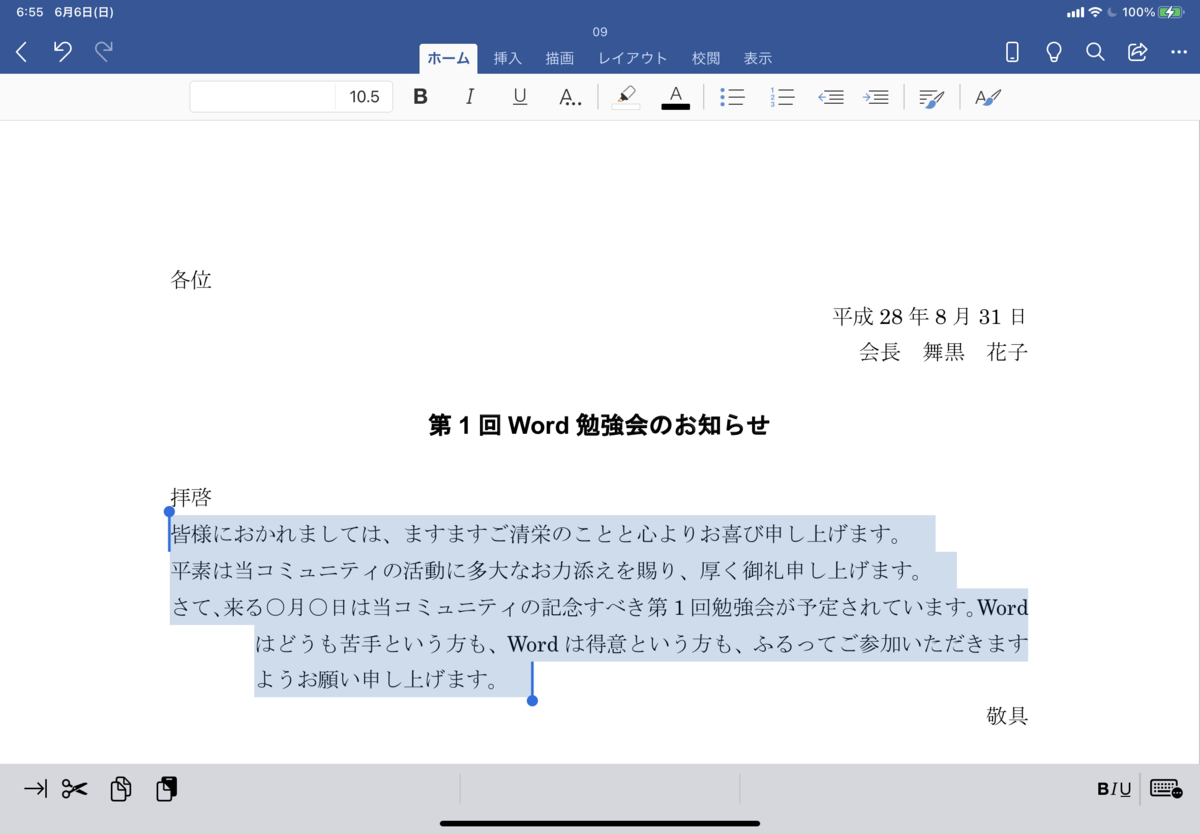This screenshot has height=834, width=1200.
Task: Open bulleted list options
Action: tap(732, 97)
